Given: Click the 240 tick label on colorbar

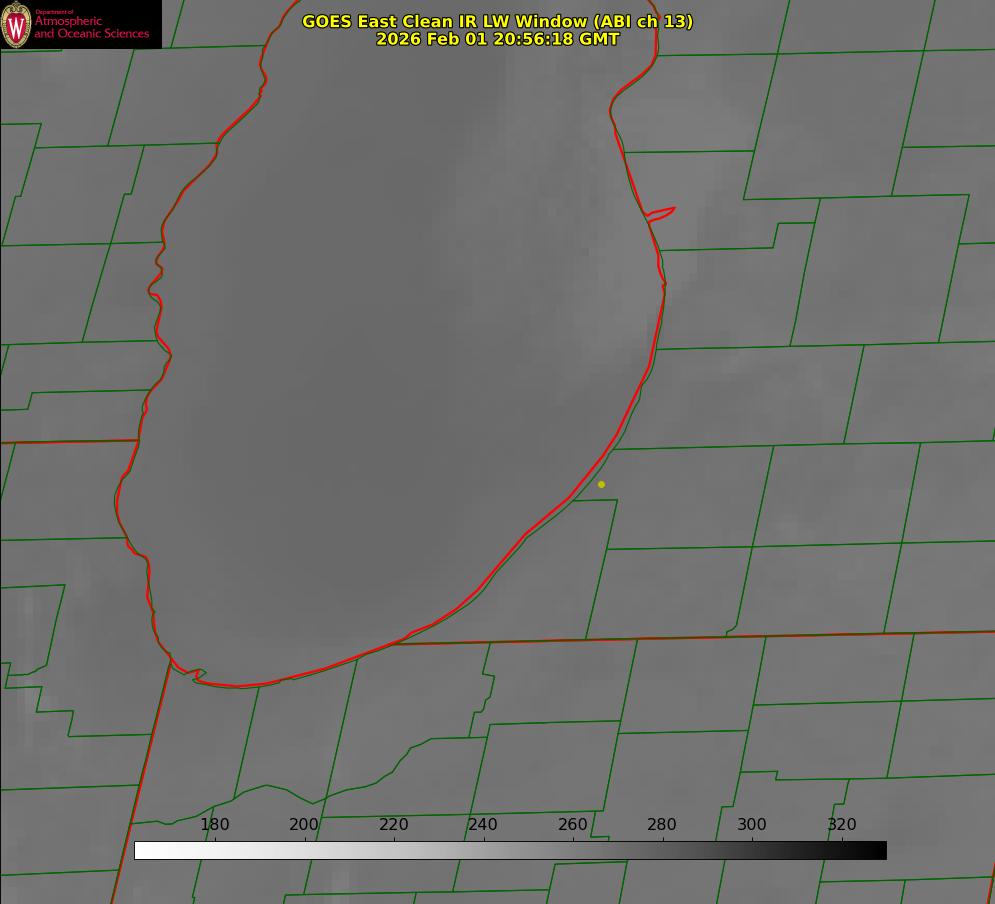Looking at the screenshot, I should pyautogui.click(x=483, y=825).
